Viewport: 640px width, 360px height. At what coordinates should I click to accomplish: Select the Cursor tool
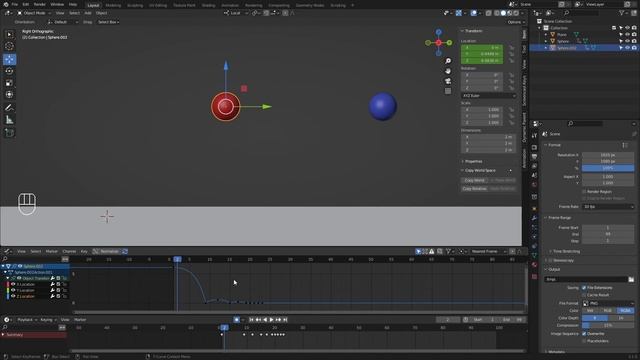click(x=9, y=47)
